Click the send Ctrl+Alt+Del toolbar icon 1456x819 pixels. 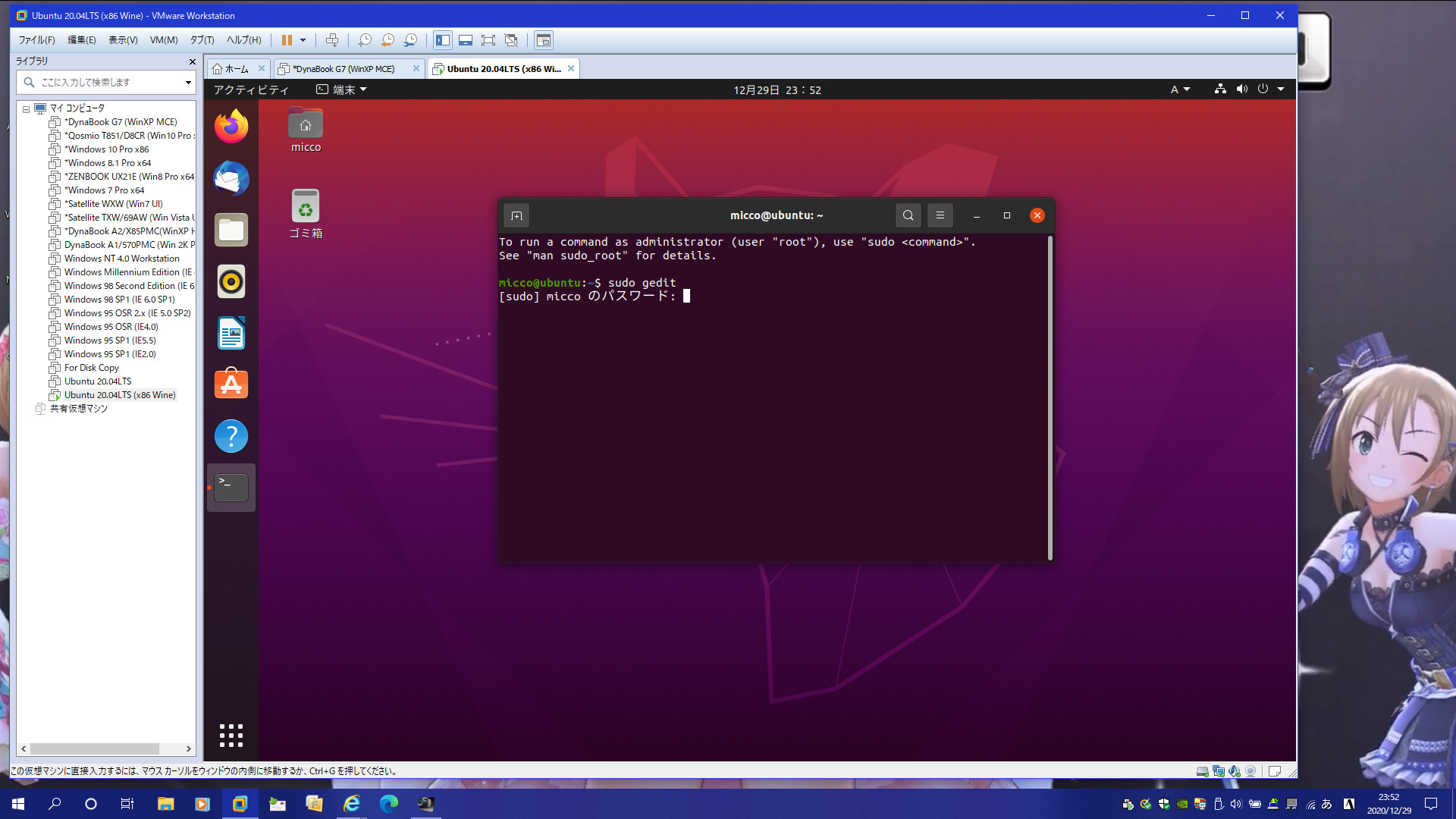pos(331,40)
